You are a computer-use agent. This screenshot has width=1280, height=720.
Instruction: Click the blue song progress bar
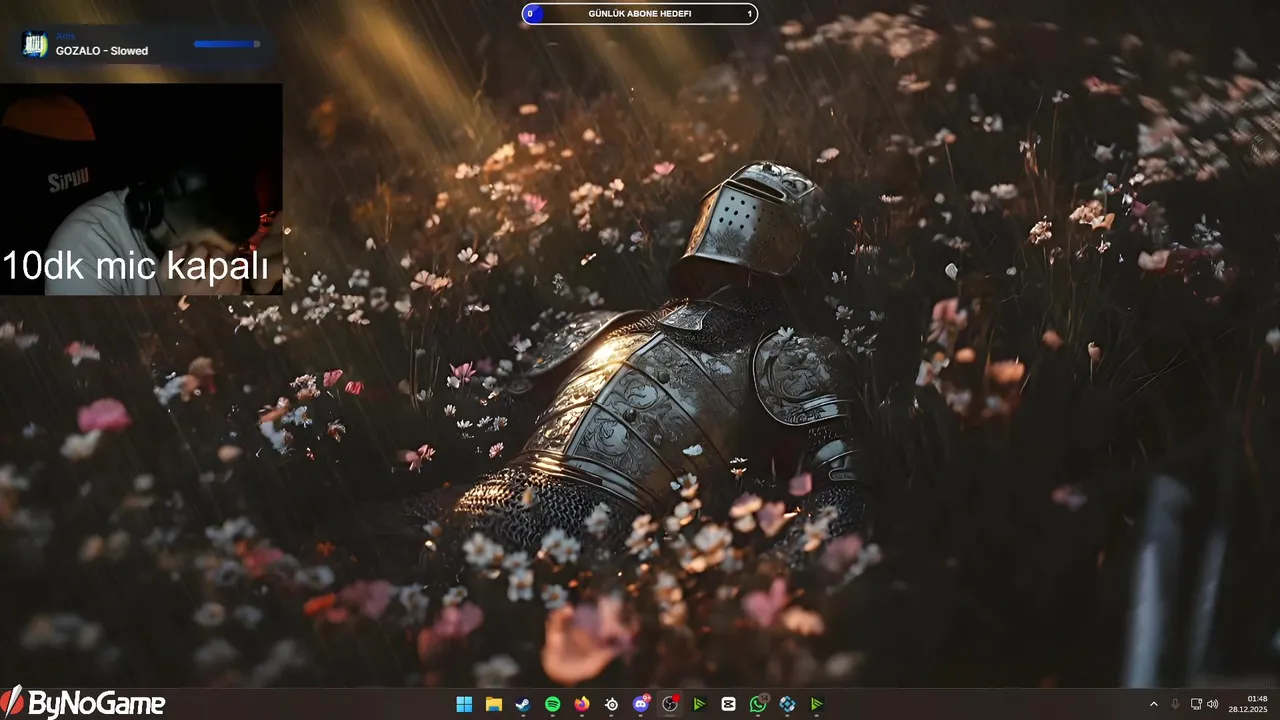point(227,44)
